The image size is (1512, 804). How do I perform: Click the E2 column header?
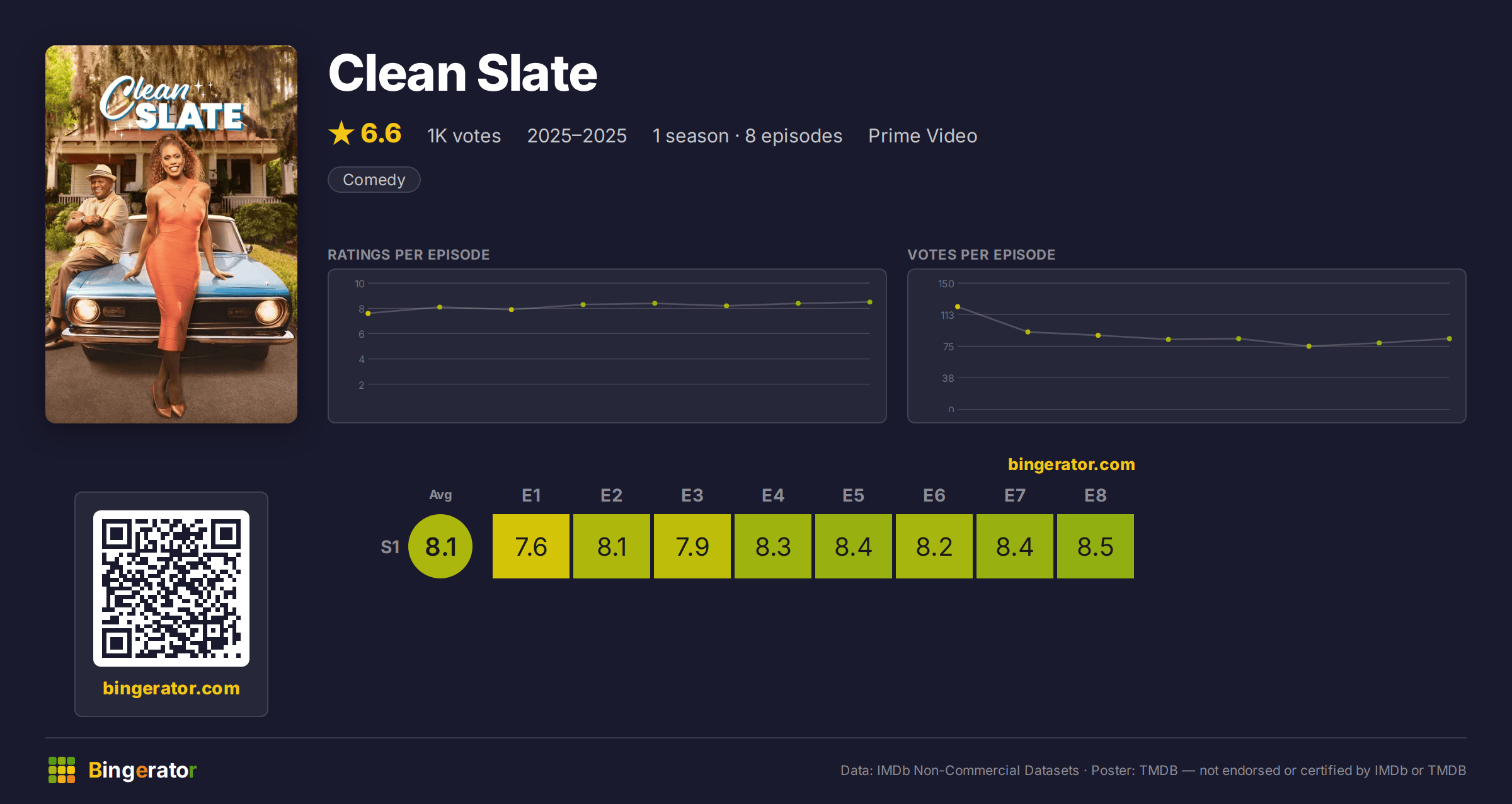(612, 495)
